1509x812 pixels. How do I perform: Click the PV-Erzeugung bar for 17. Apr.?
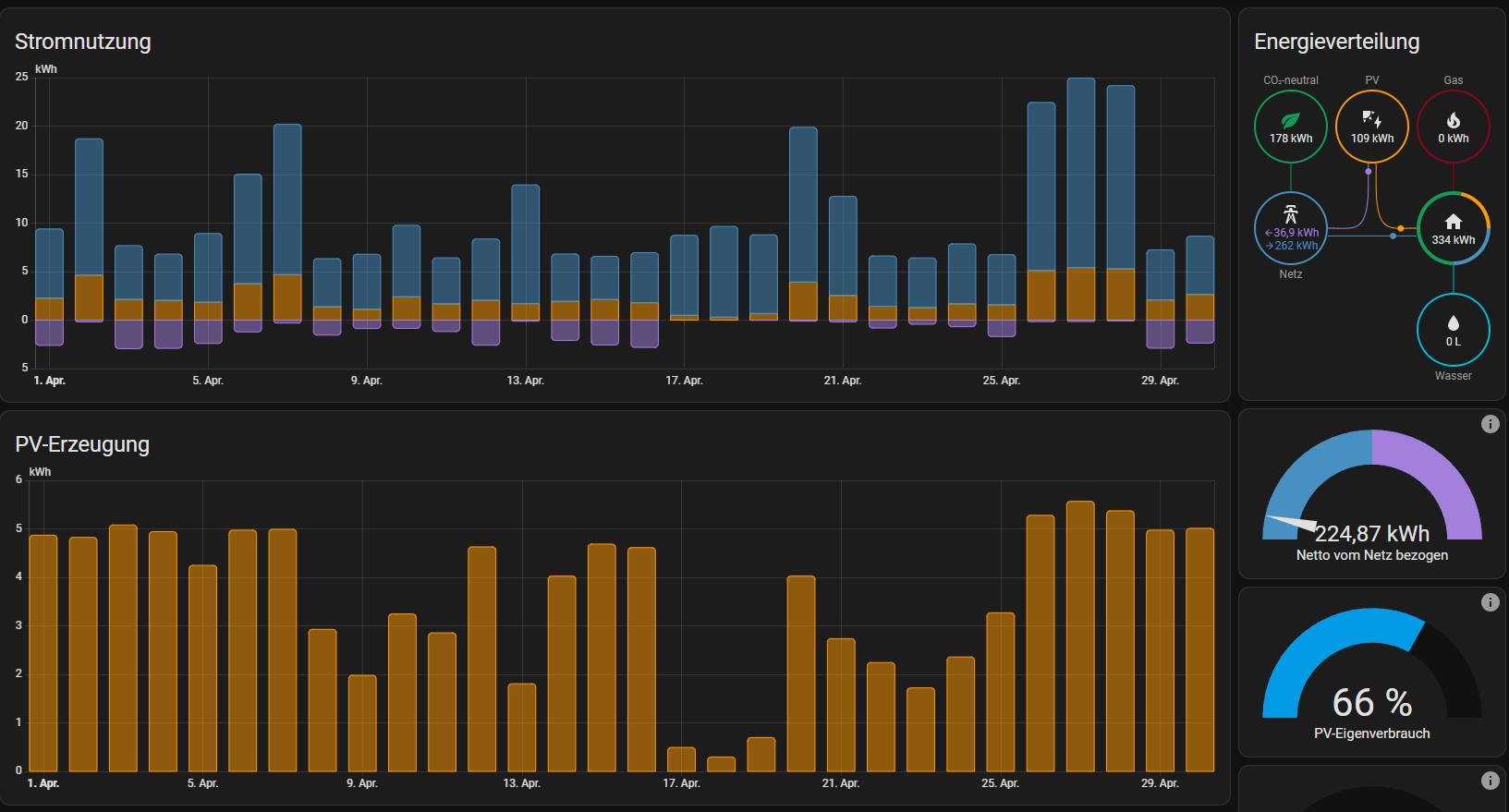681,759
